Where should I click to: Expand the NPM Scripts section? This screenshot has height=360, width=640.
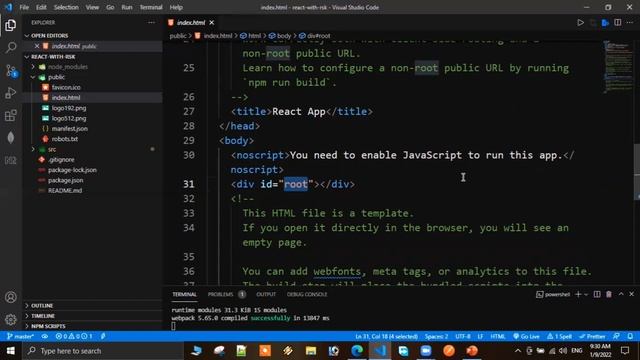coord(48,326)
